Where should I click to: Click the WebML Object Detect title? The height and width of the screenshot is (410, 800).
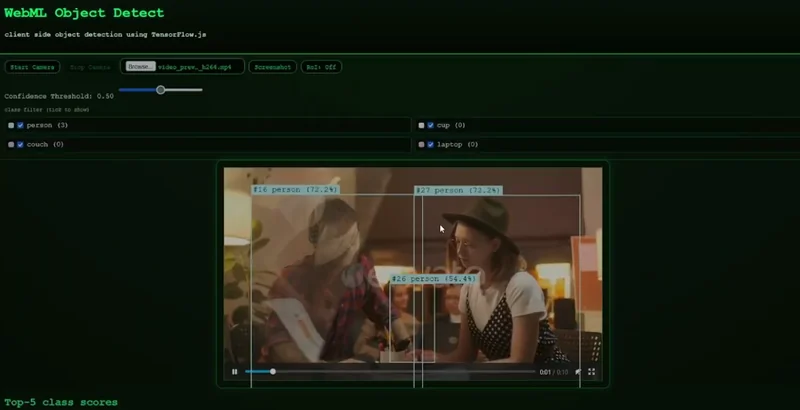pyautogui.click(x=84, y=13)
